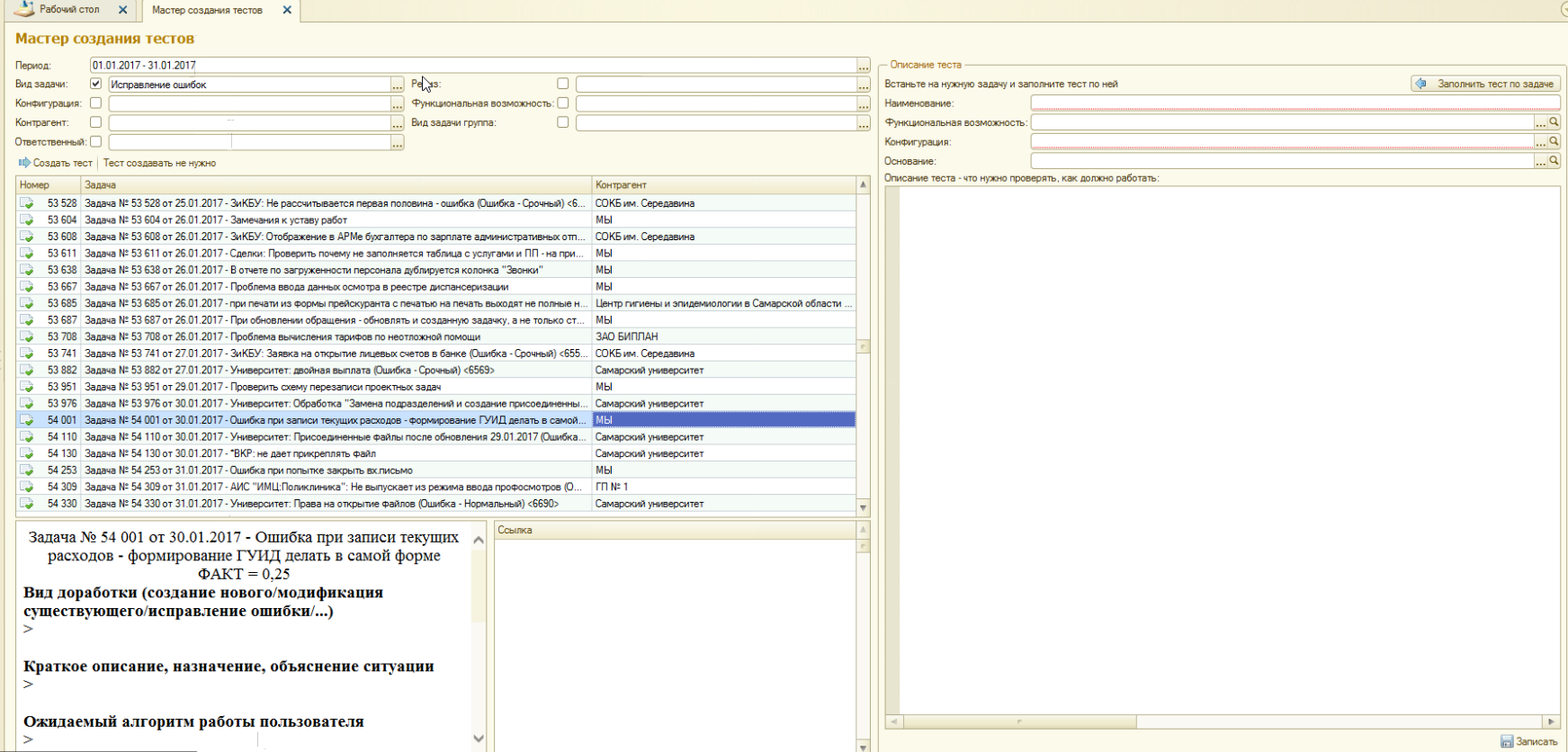This screenshot has width=1568, height=752.
Task: Enable the Конфигурация filter checkbox
Action: click(x=95, y=103)
